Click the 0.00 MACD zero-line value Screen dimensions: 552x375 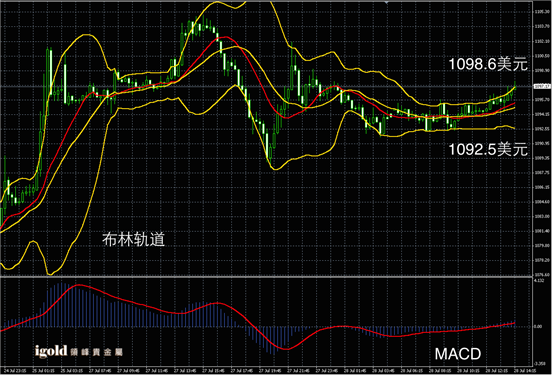click(x=538, y=326)
